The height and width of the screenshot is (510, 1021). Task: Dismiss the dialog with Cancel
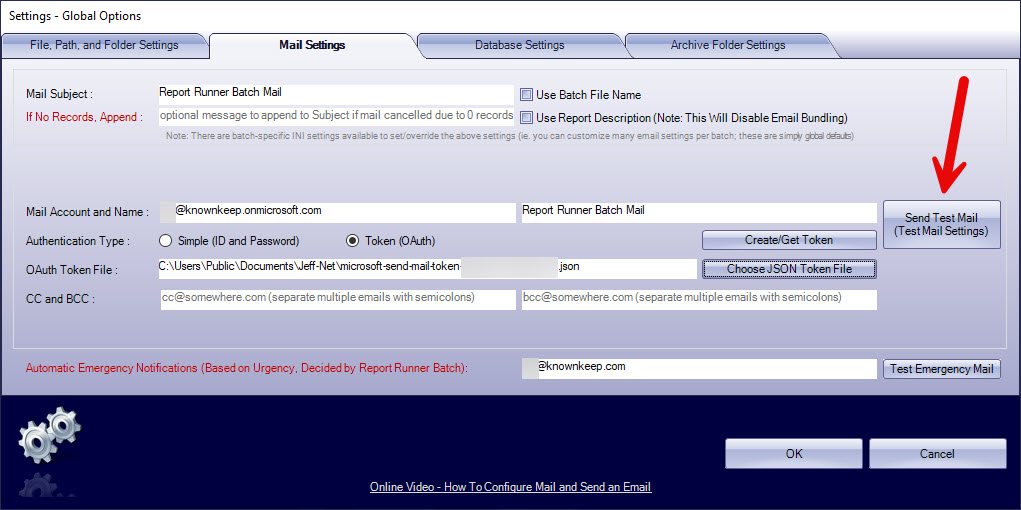click(936, 454)
